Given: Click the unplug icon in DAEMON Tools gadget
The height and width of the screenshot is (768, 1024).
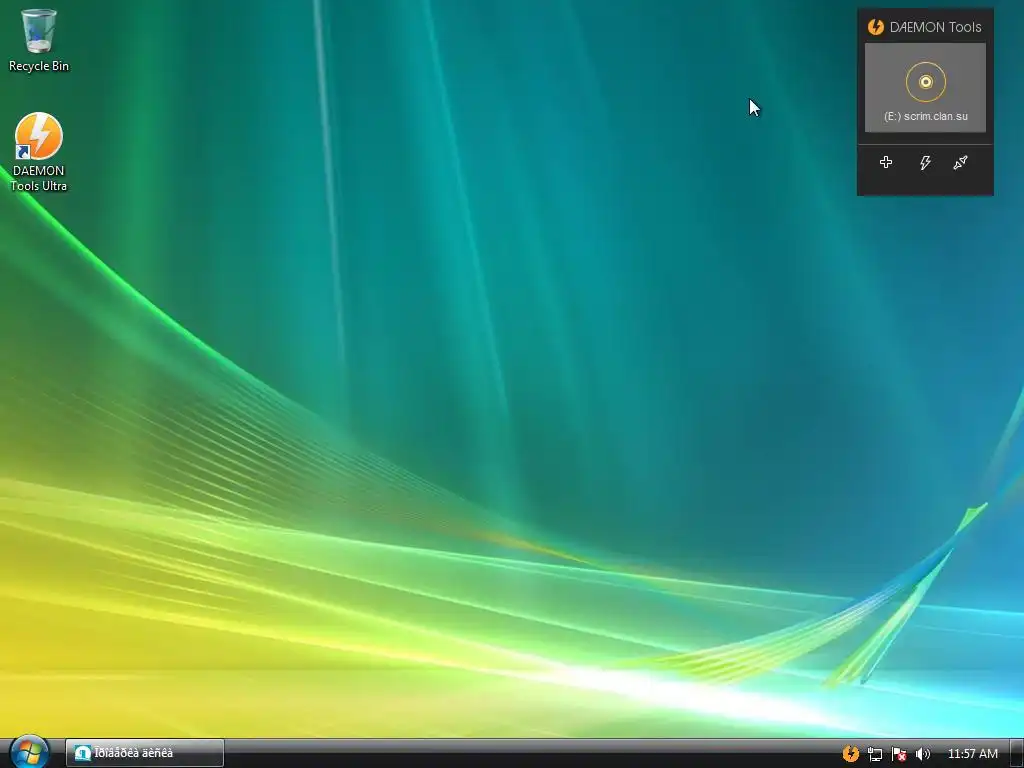Looking at the screenshot, I should [960, 162].
